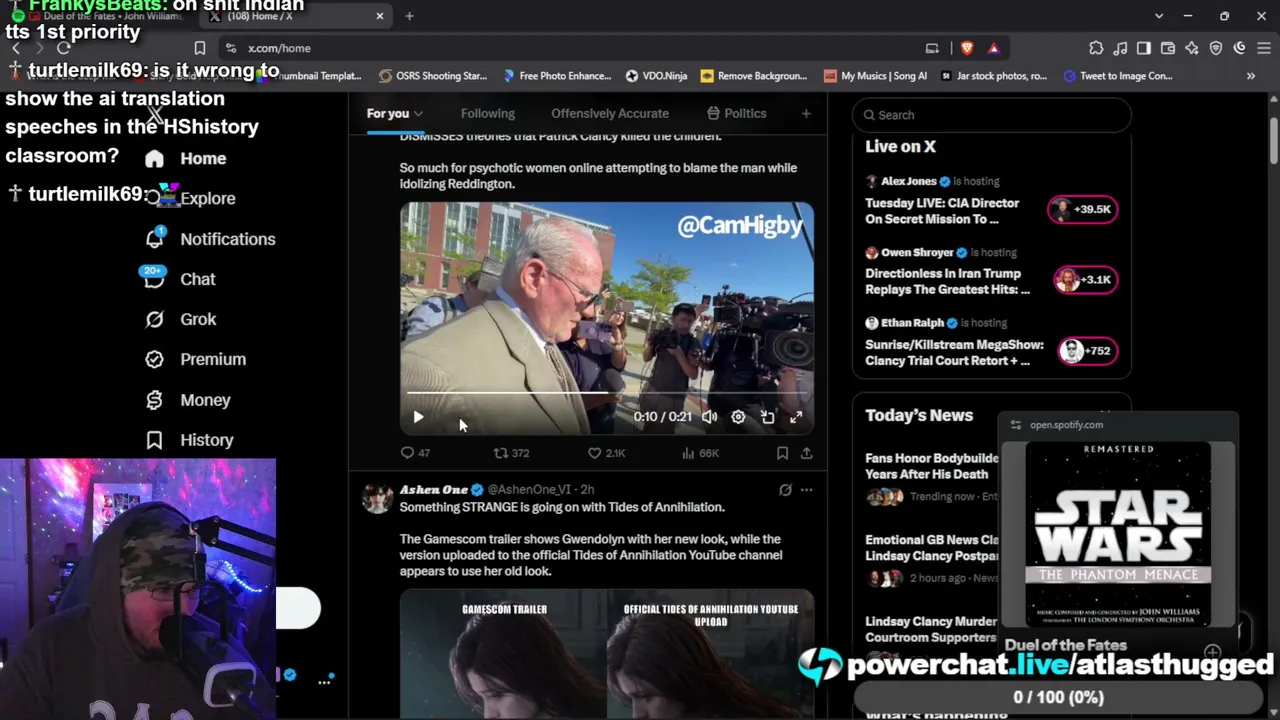1280x720 pixels.
Task: Open Emotional GB News Clash story
Action: point(931,548)
